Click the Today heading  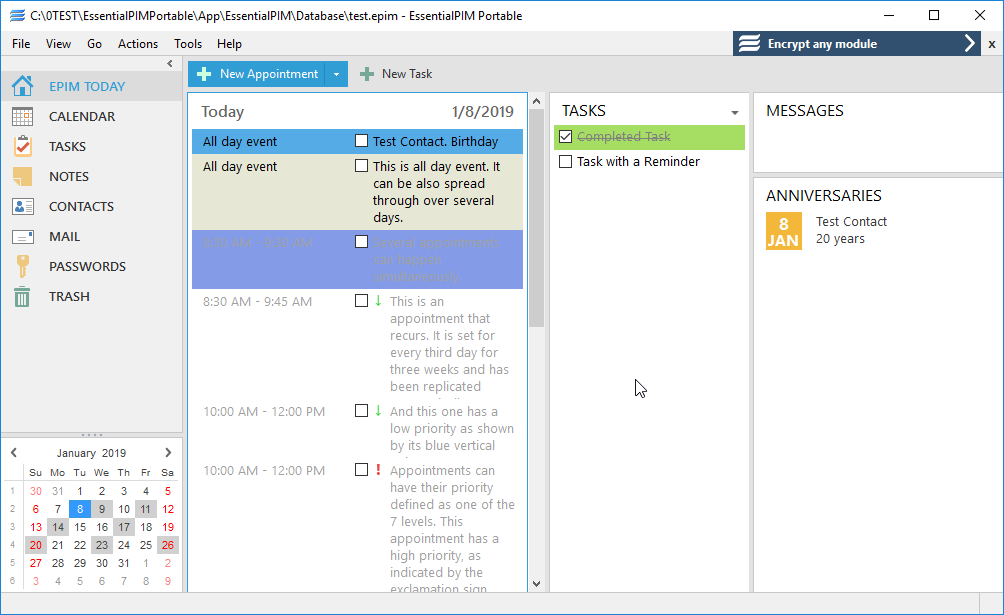pyautogui.click(x=222, y=111)
